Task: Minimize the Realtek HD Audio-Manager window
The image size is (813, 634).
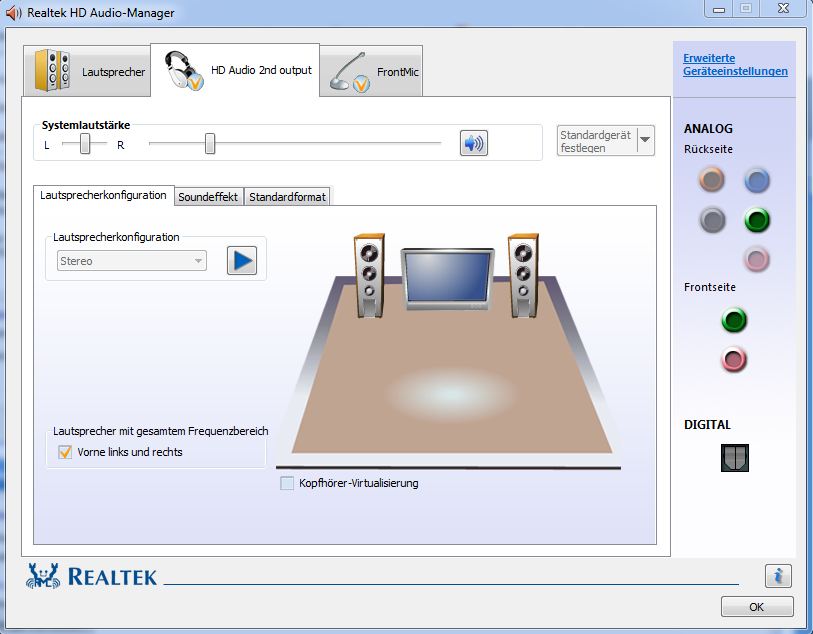Action: 719,9
